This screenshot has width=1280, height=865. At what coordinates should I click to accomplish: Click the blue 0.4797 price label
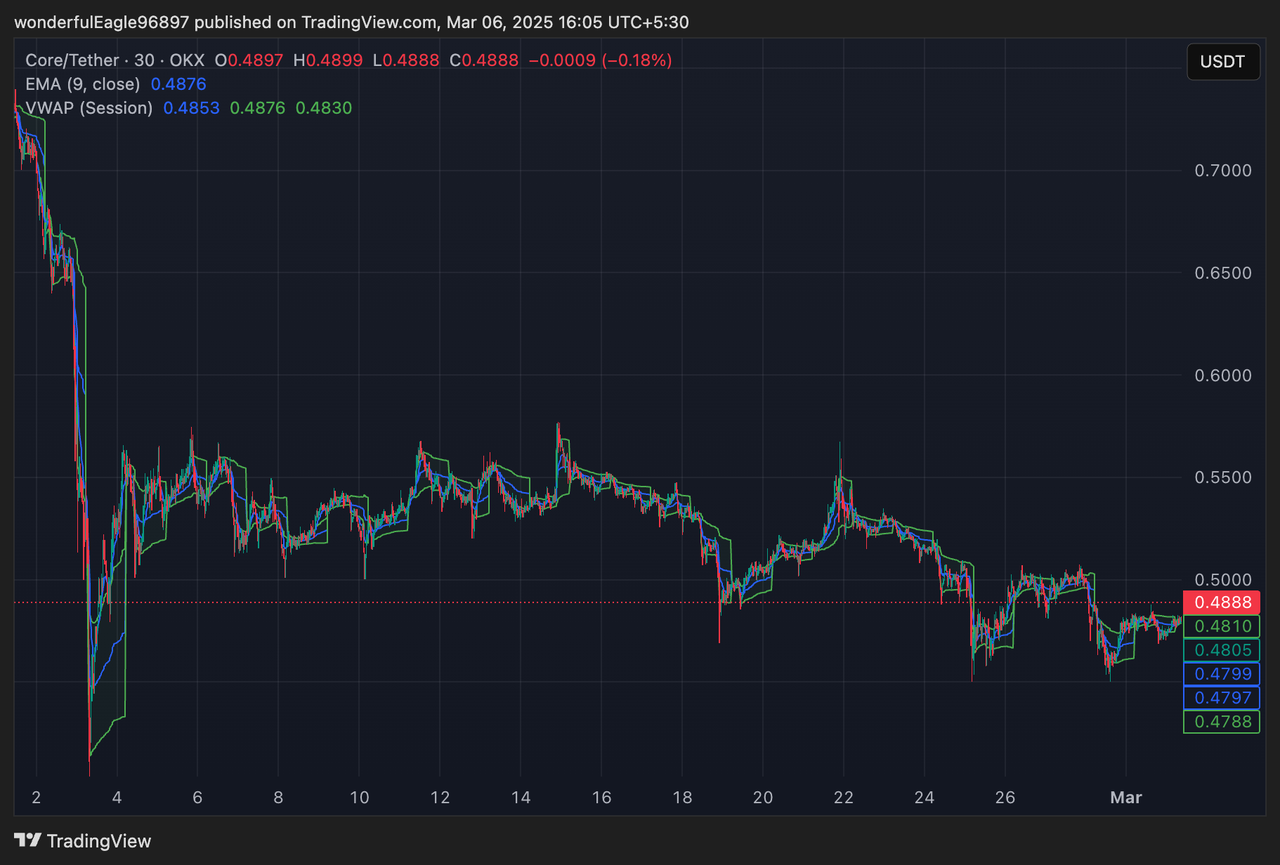tap(1221, 697)
